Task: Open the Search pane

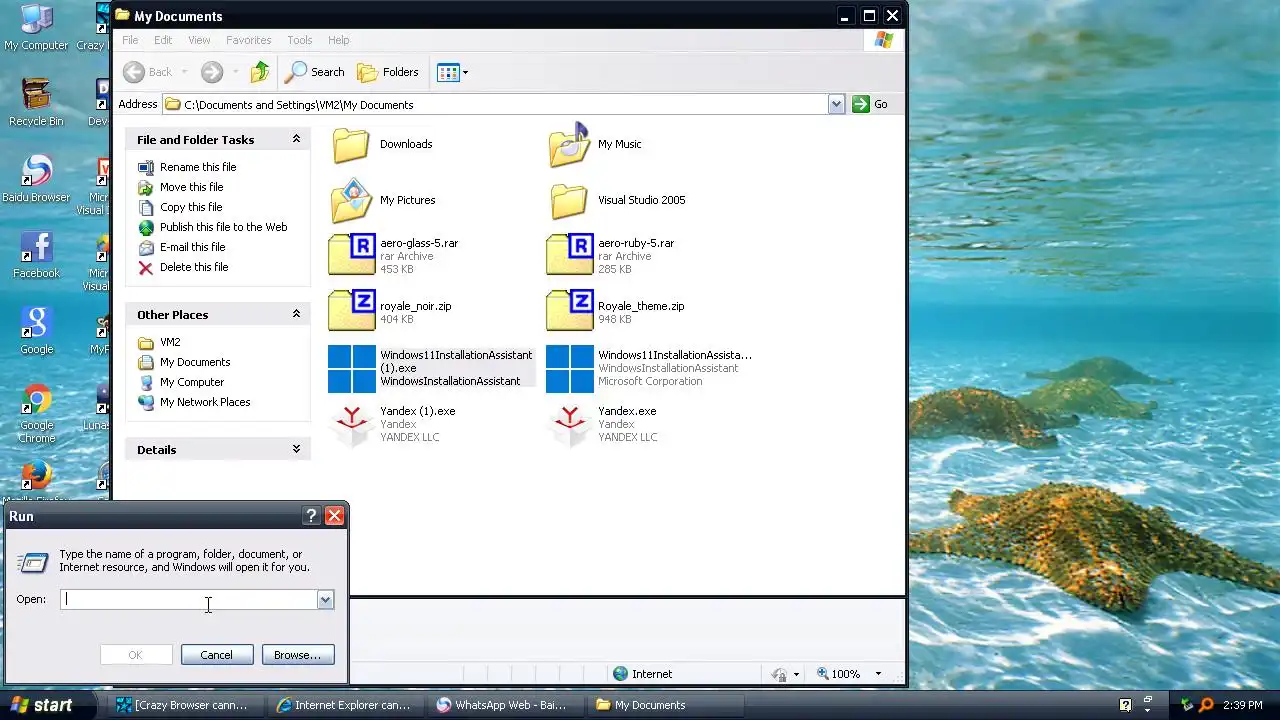Action: [314, 72]
